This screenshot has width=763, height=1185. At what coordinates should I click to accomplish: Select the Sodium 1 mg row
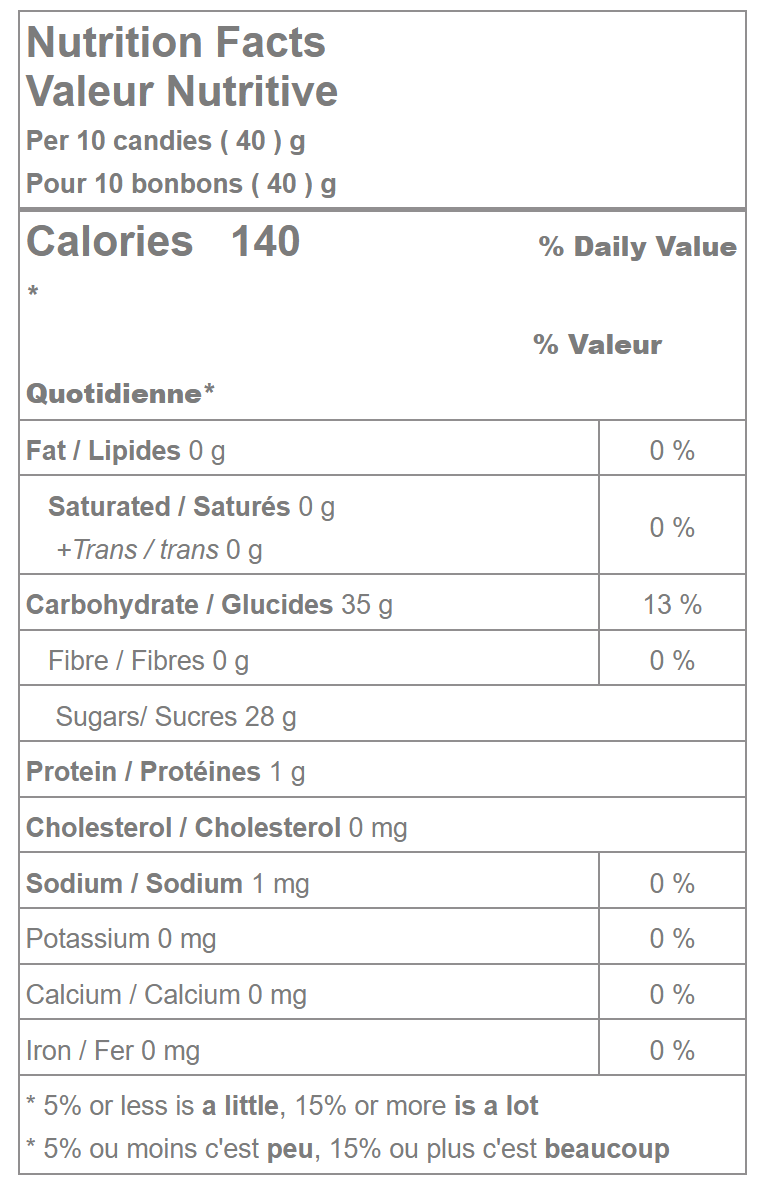168,884
